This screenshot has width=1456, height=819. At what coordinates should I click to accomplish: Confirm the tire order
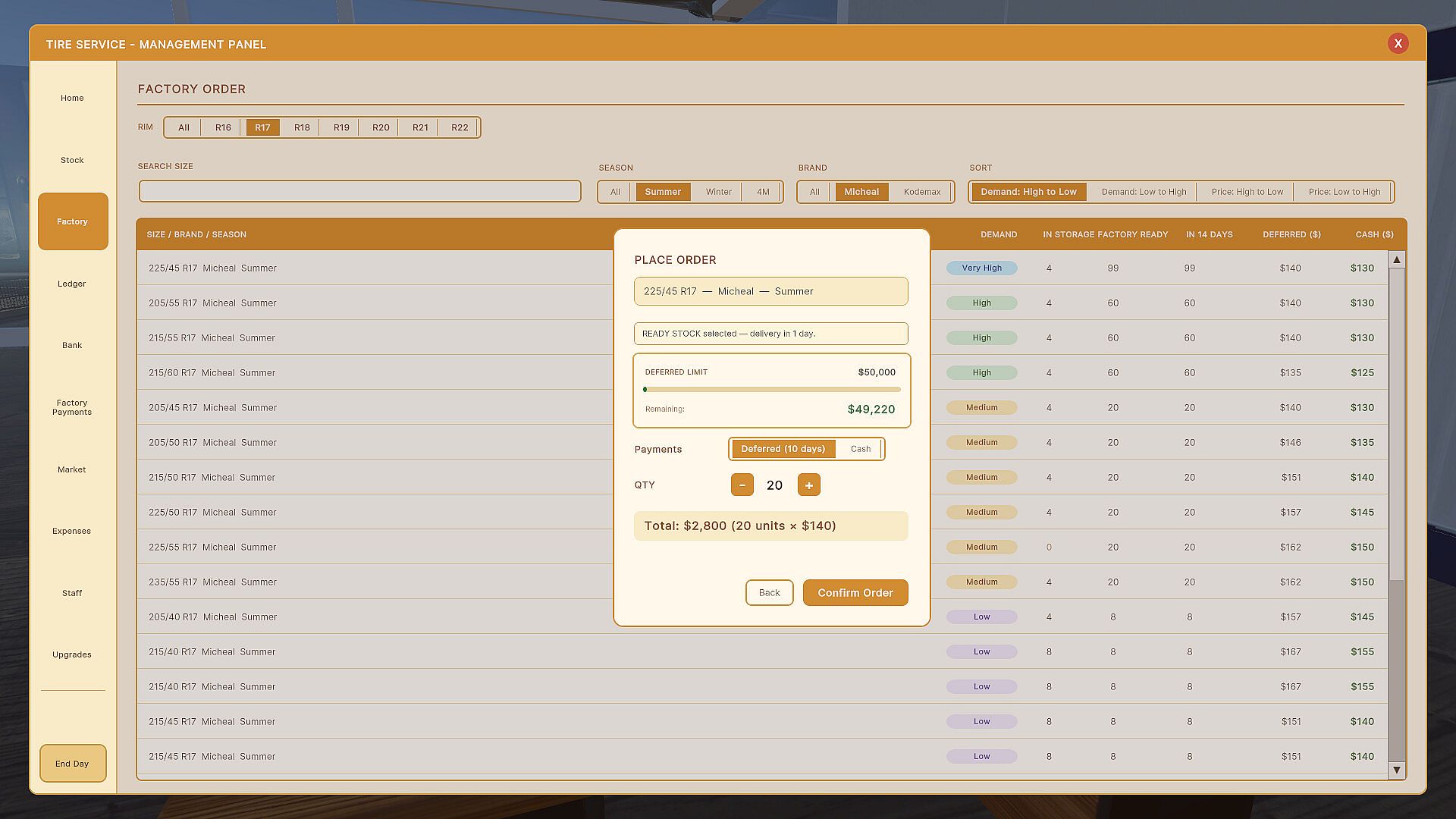(x=855, y=593)
